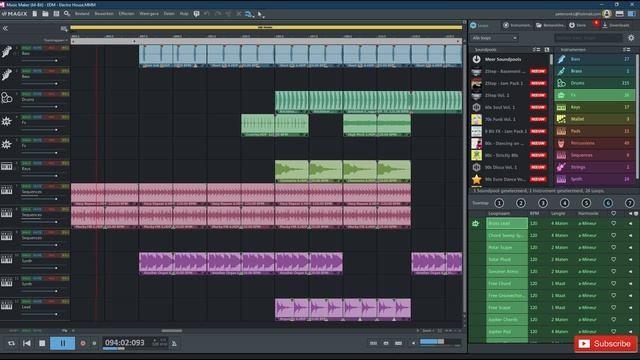Click the metronome icon beside the time display
The image size is (640, 360).
174,344
